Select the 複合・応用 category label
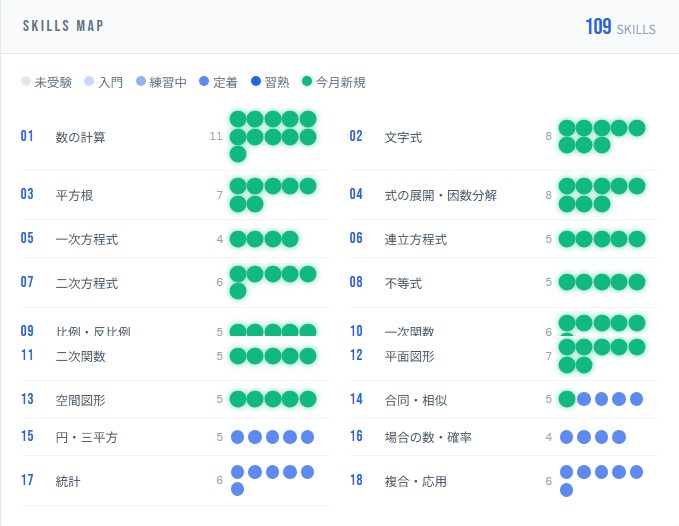 [416, 481]
